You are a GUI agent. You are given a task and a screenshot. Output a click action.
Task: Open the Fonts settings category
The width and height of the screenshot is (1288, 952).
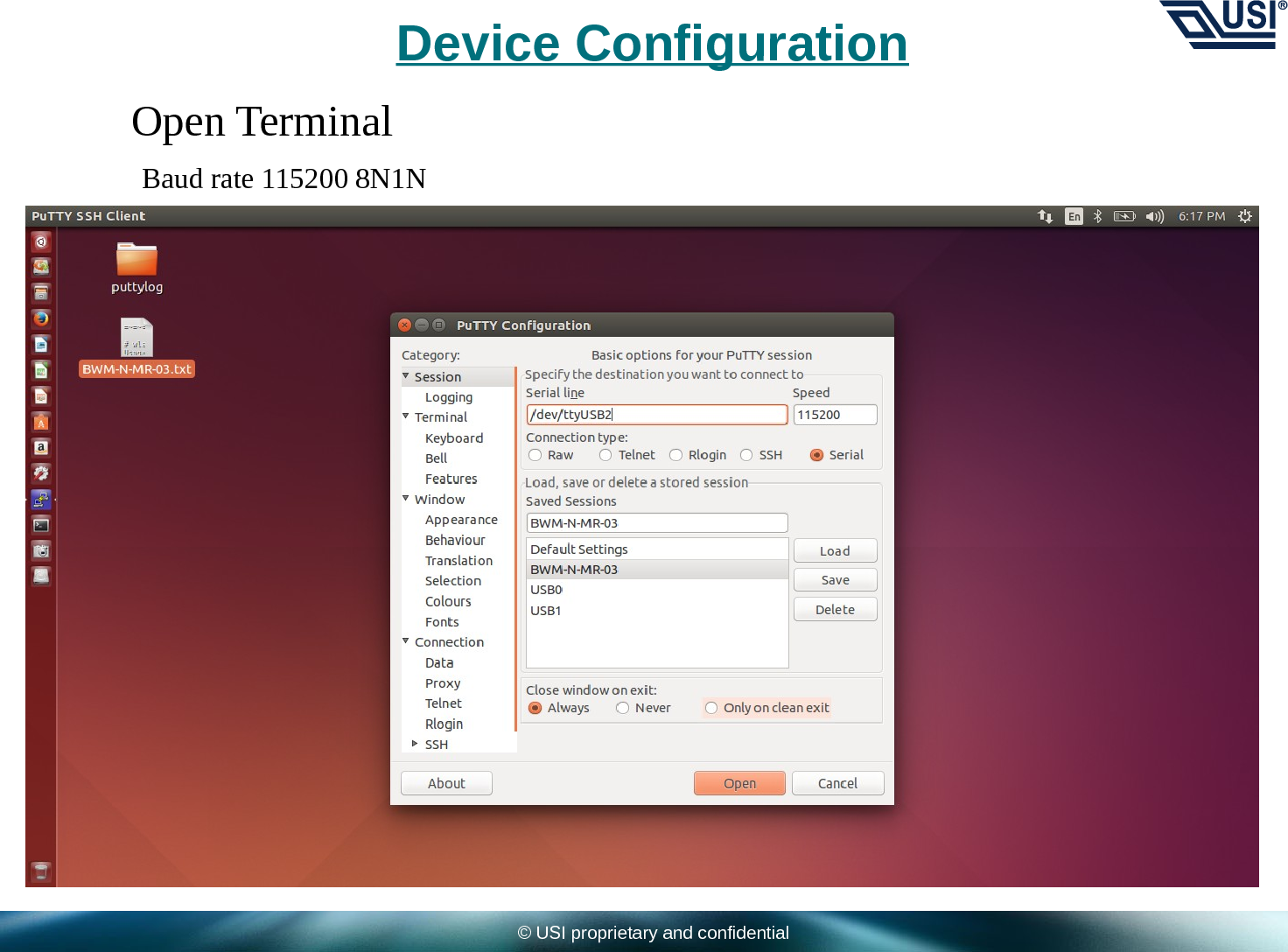coord(442,622)
